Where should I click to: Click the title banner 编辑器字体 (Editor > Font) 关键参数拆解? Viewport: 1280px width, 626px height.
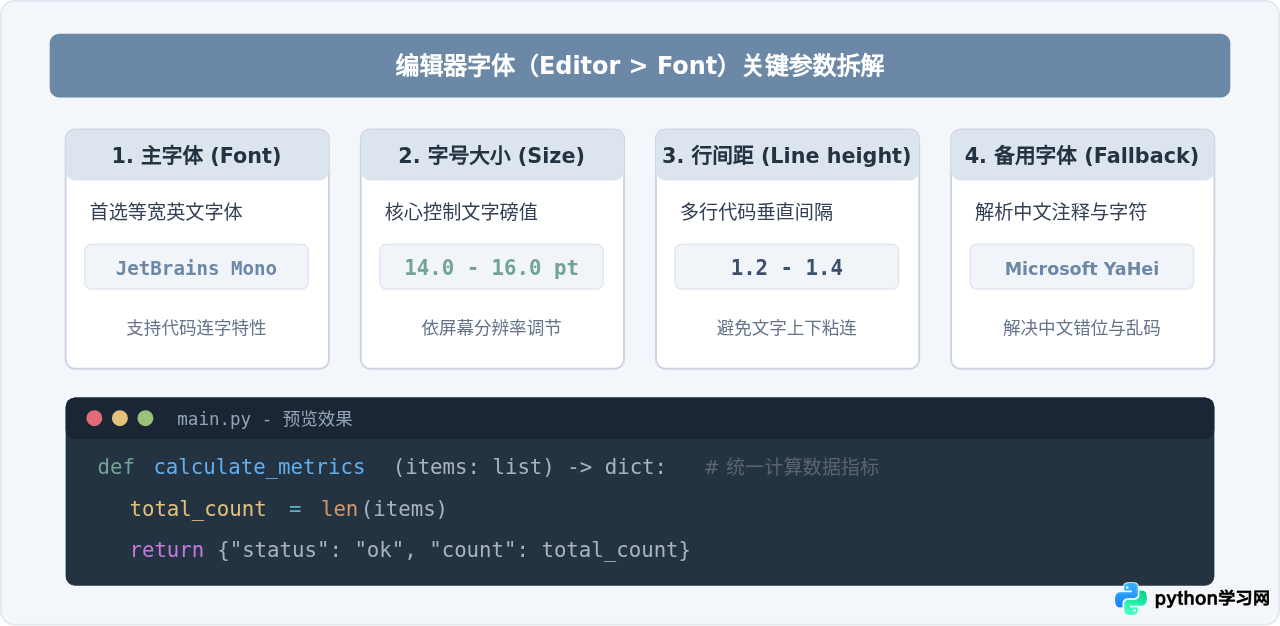point(640,66)
